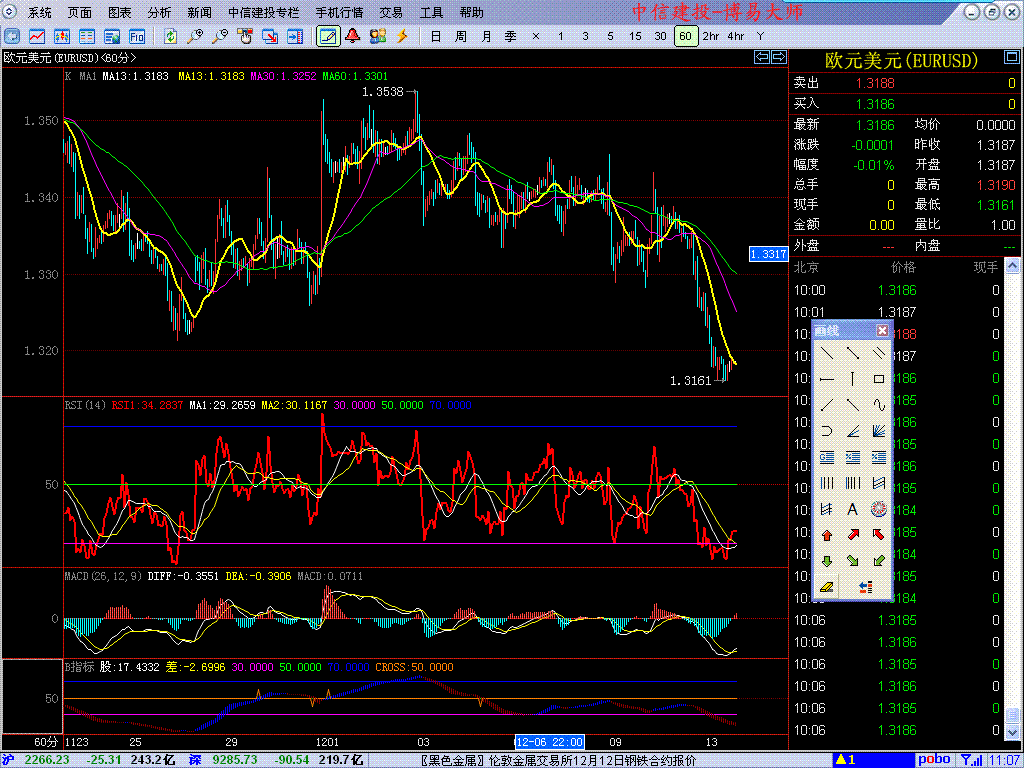Select the 日 daily period button
The width and height of the screenshot is (1024, 768).
(x=435, y=36)
